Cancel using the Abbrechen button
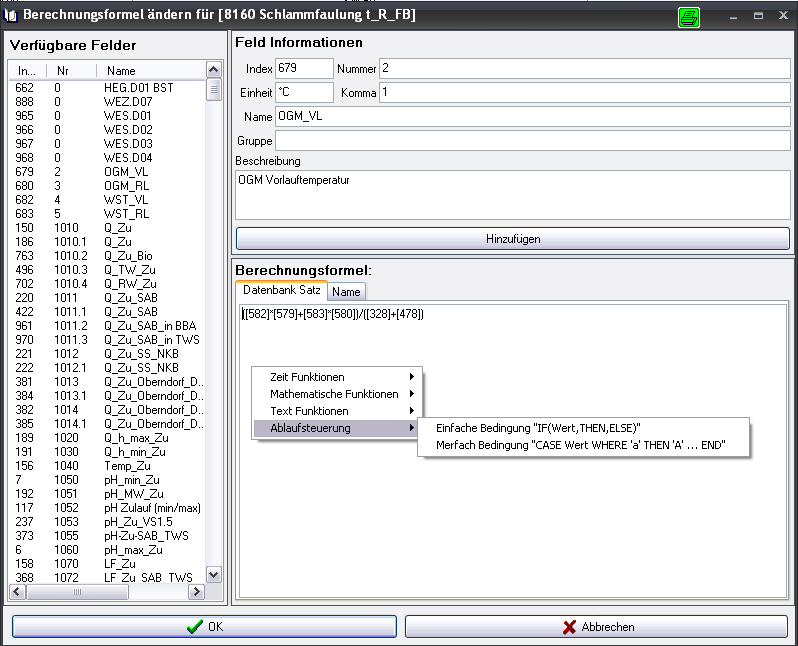 tap(597, 627)
